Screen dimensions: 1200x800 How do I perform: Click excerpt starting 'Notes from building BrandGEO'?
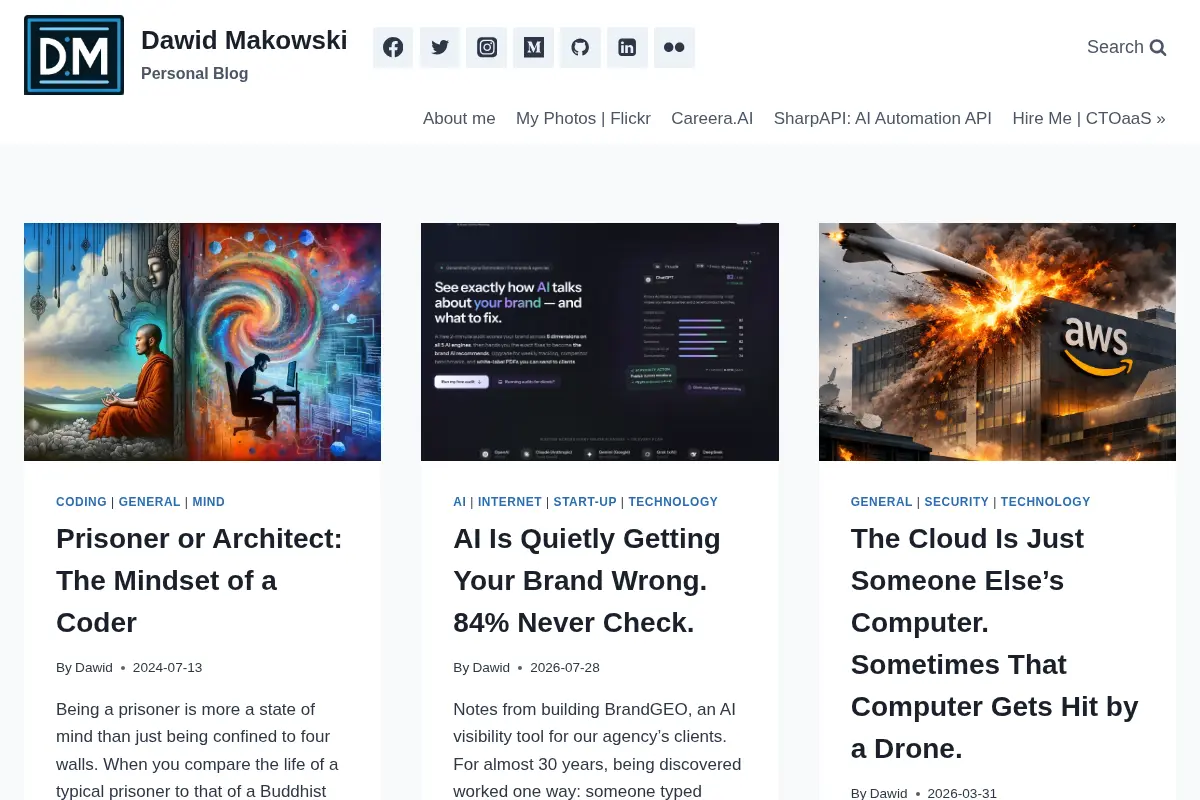[597, 750]
